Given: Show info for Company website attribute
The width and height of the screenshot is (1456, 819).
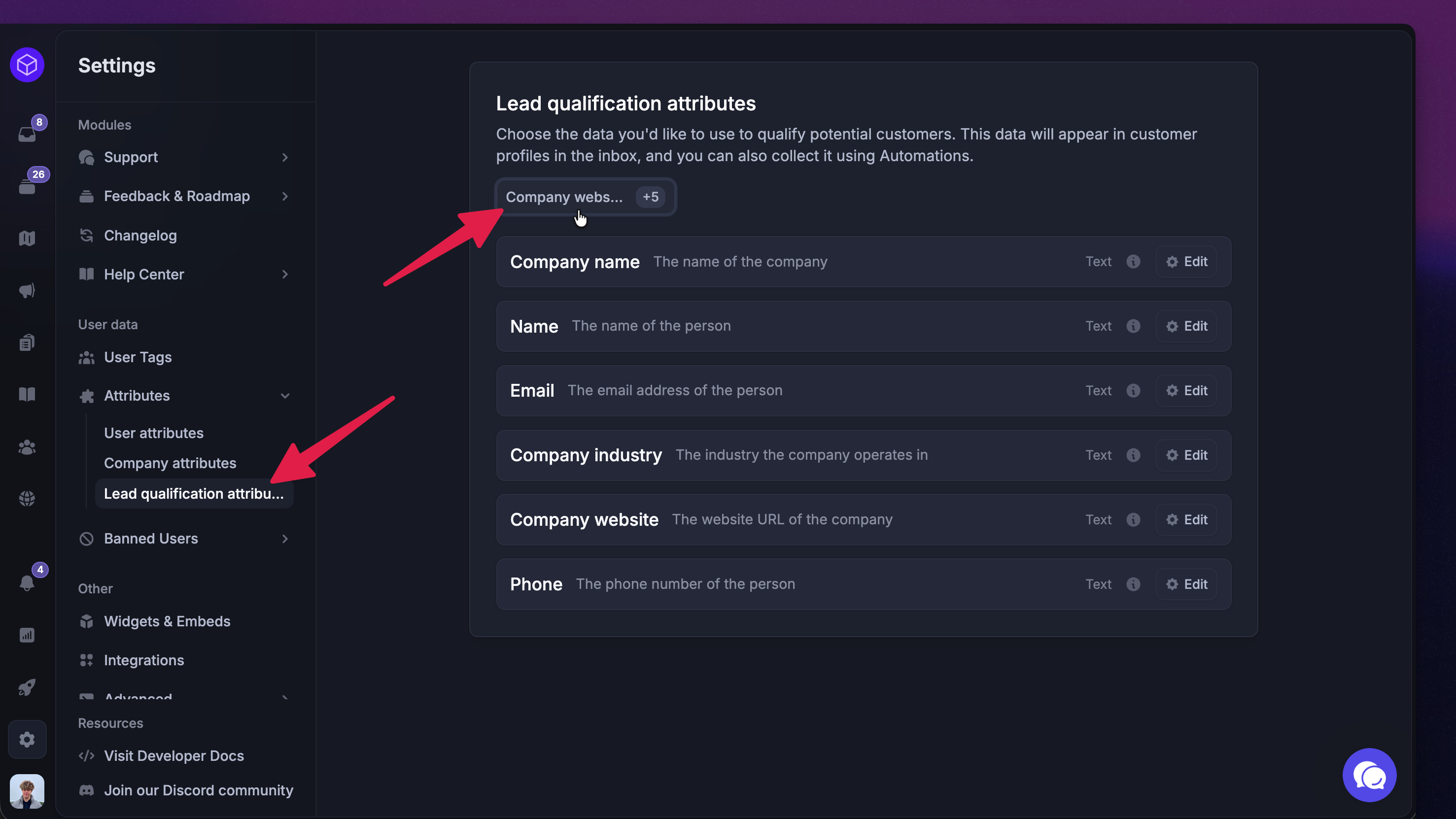Looking at the screenshot, I should pyautogui.click(x=1133, y=519).
